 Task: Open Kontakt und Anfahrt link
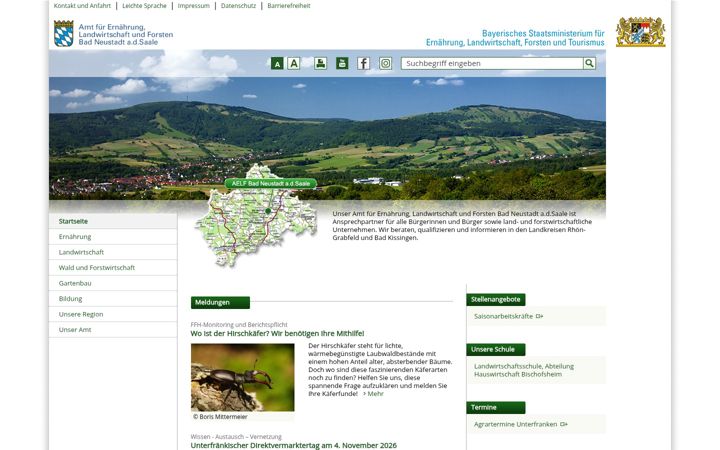(82, 6)
